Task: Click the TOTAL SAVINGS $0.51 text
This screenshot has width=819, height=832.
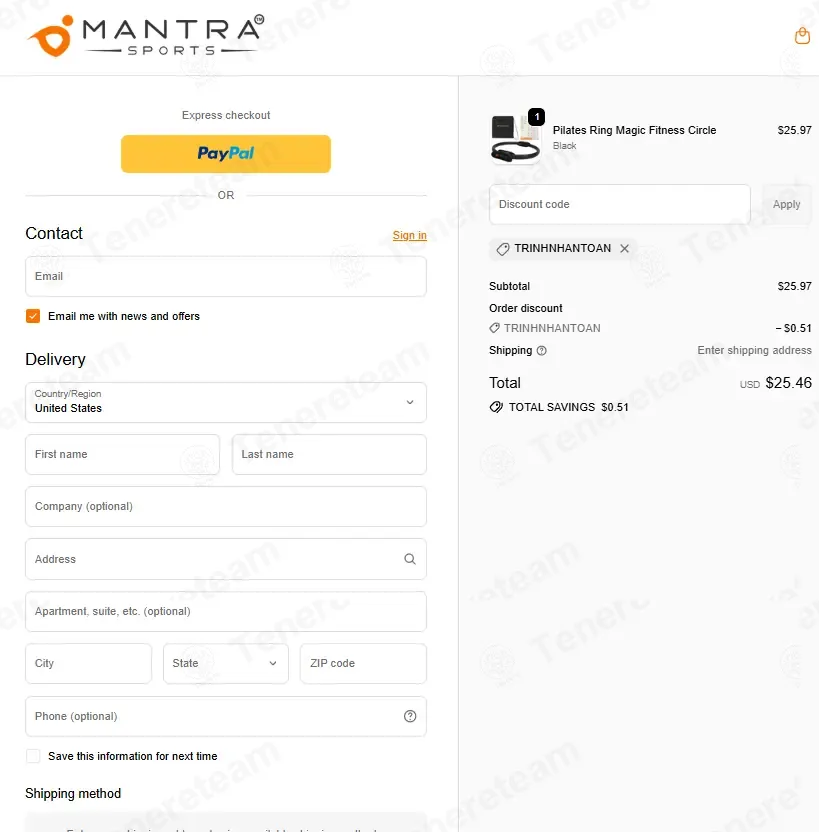Action: pos(569,407)
